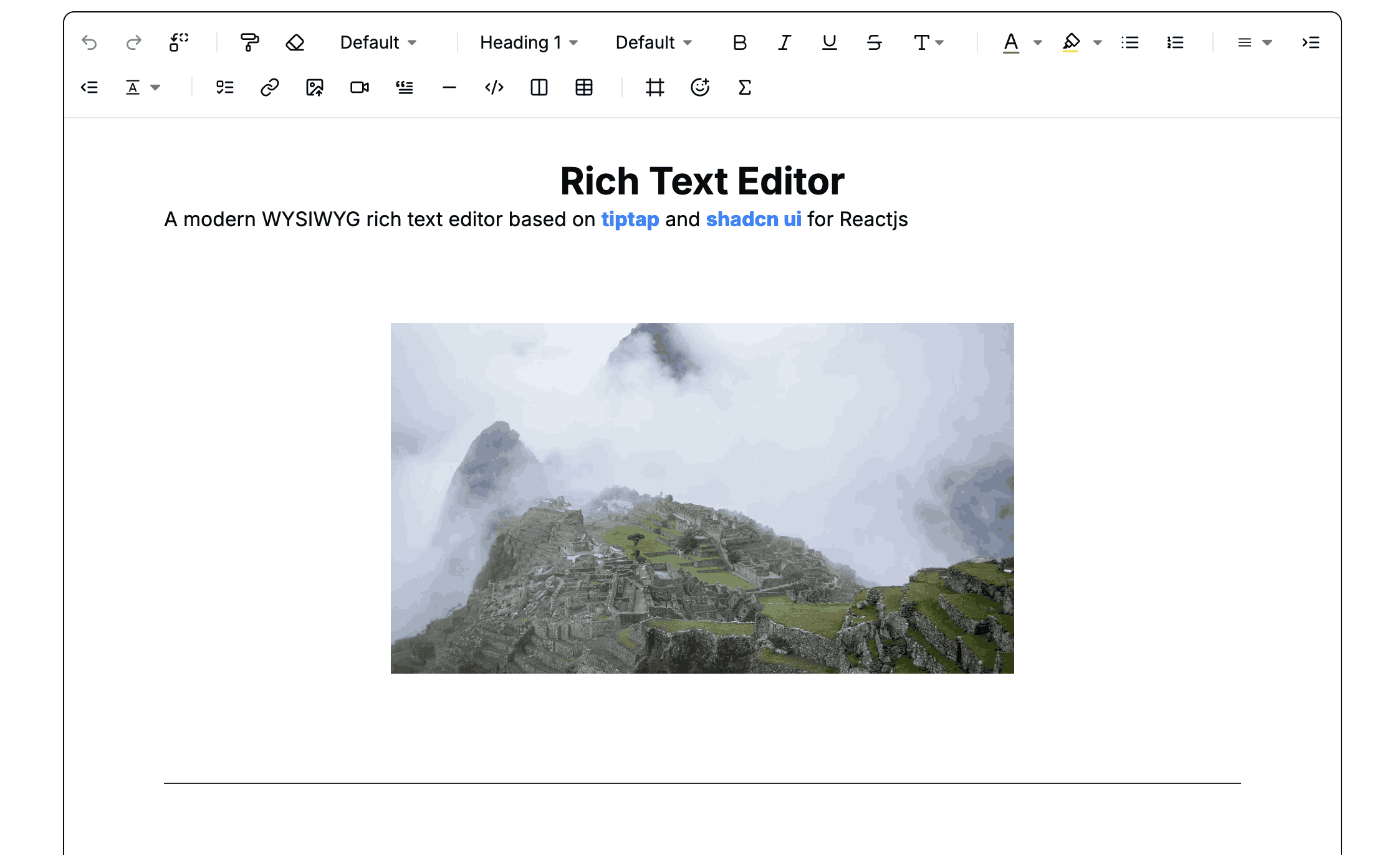Insert a horizontal rule line
The height and width of the screenshot is (855, 1400).
tap(449, 88)
